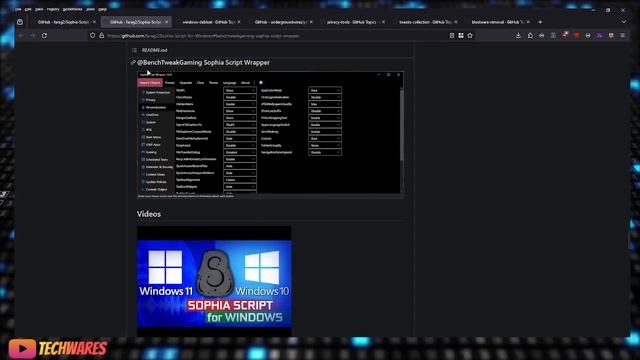Open the Sophia Script for Windows video thumbnail
Screen dimensions: 640x360
click(x=214, y=281)
